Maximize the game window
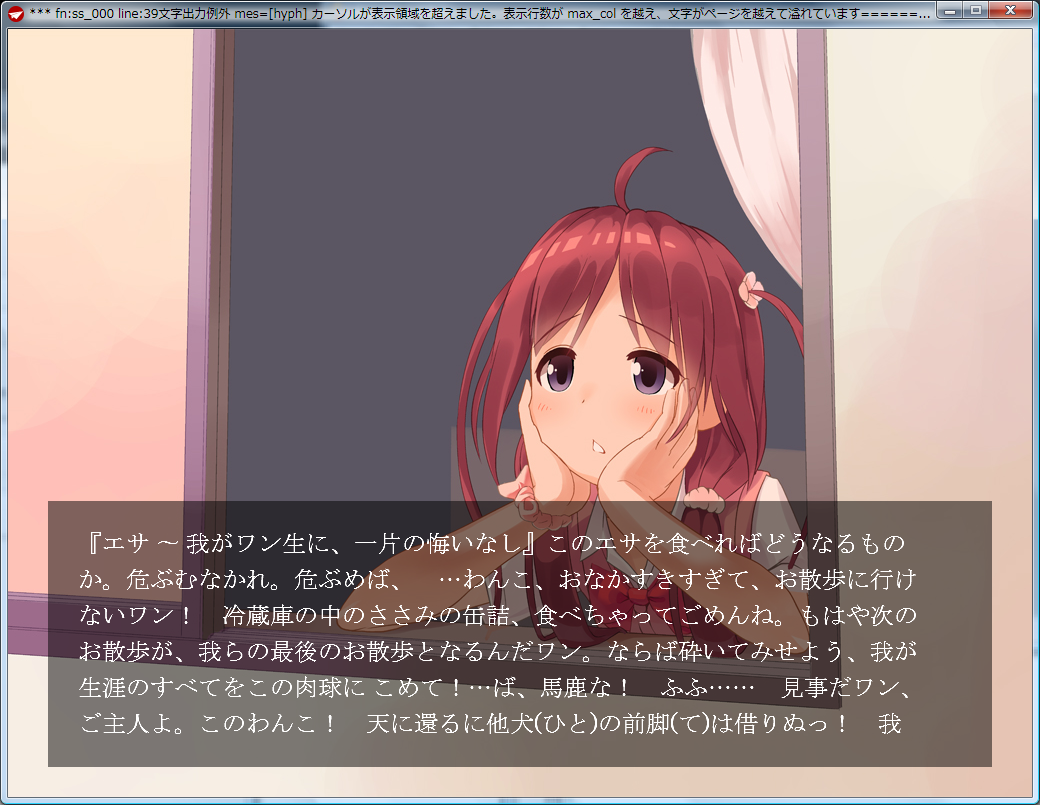The height and width of the screenshot is (805, 1040). 976,11
